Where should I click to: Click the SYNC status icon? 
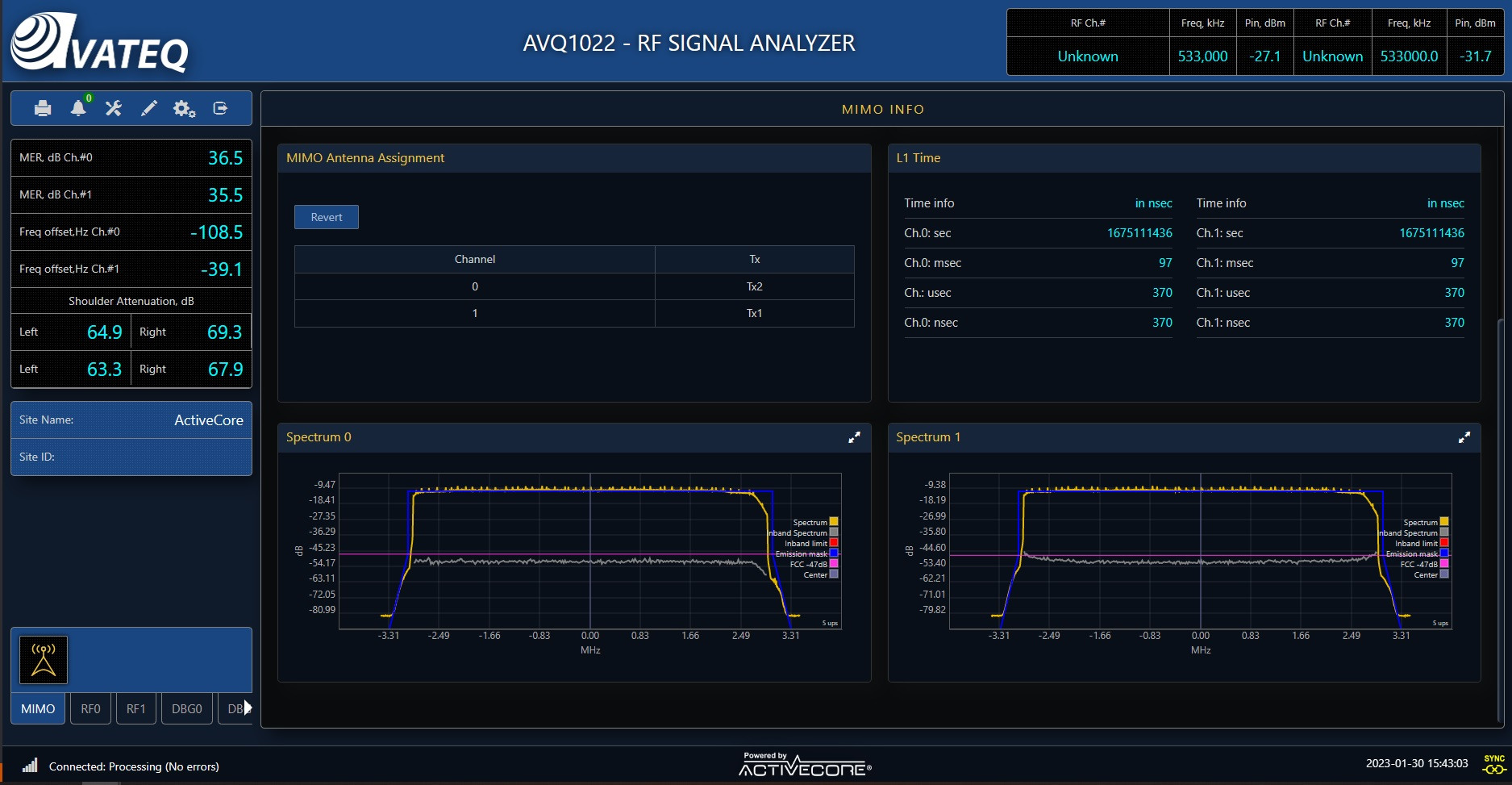(1493, 764)
